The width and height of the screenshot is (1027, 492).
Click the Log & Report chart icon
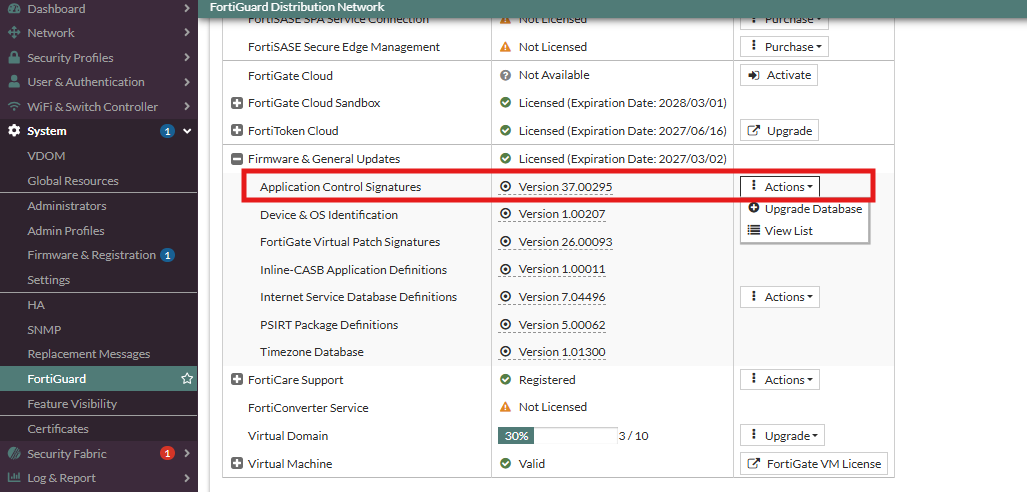pyautogui.click(x=14, y=478)
